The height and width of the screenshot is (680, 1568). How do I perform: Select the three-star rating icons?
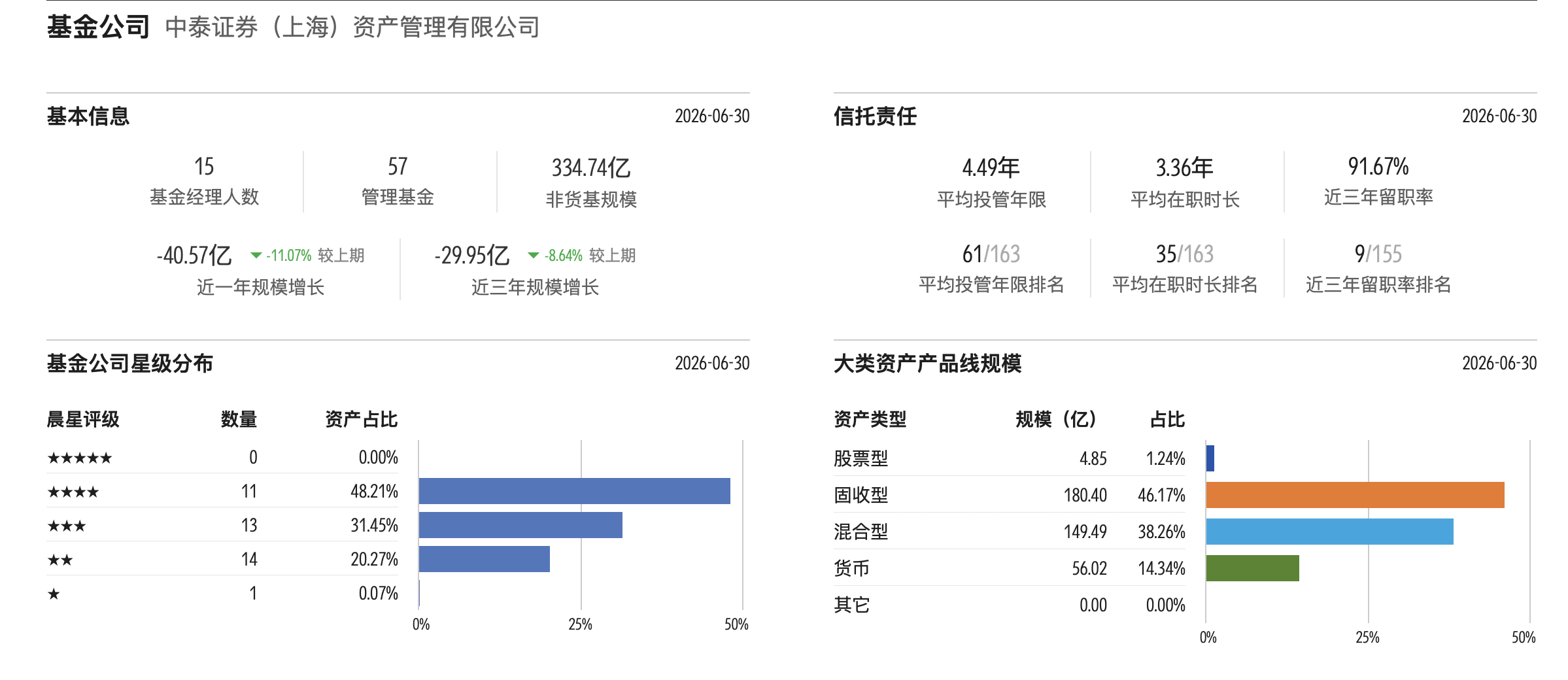(67, 526)
